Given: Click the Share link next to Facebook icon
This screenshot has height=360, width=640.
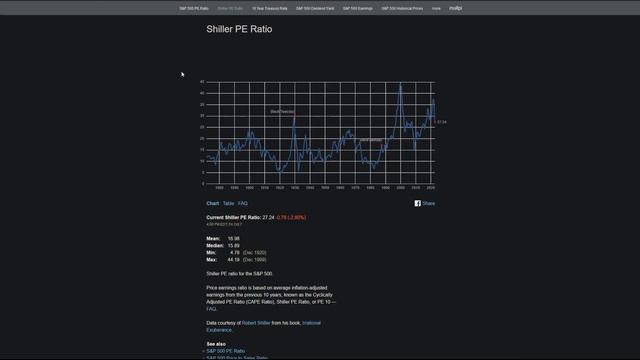Looking at the screenshot, I should (x=429, y=203).
